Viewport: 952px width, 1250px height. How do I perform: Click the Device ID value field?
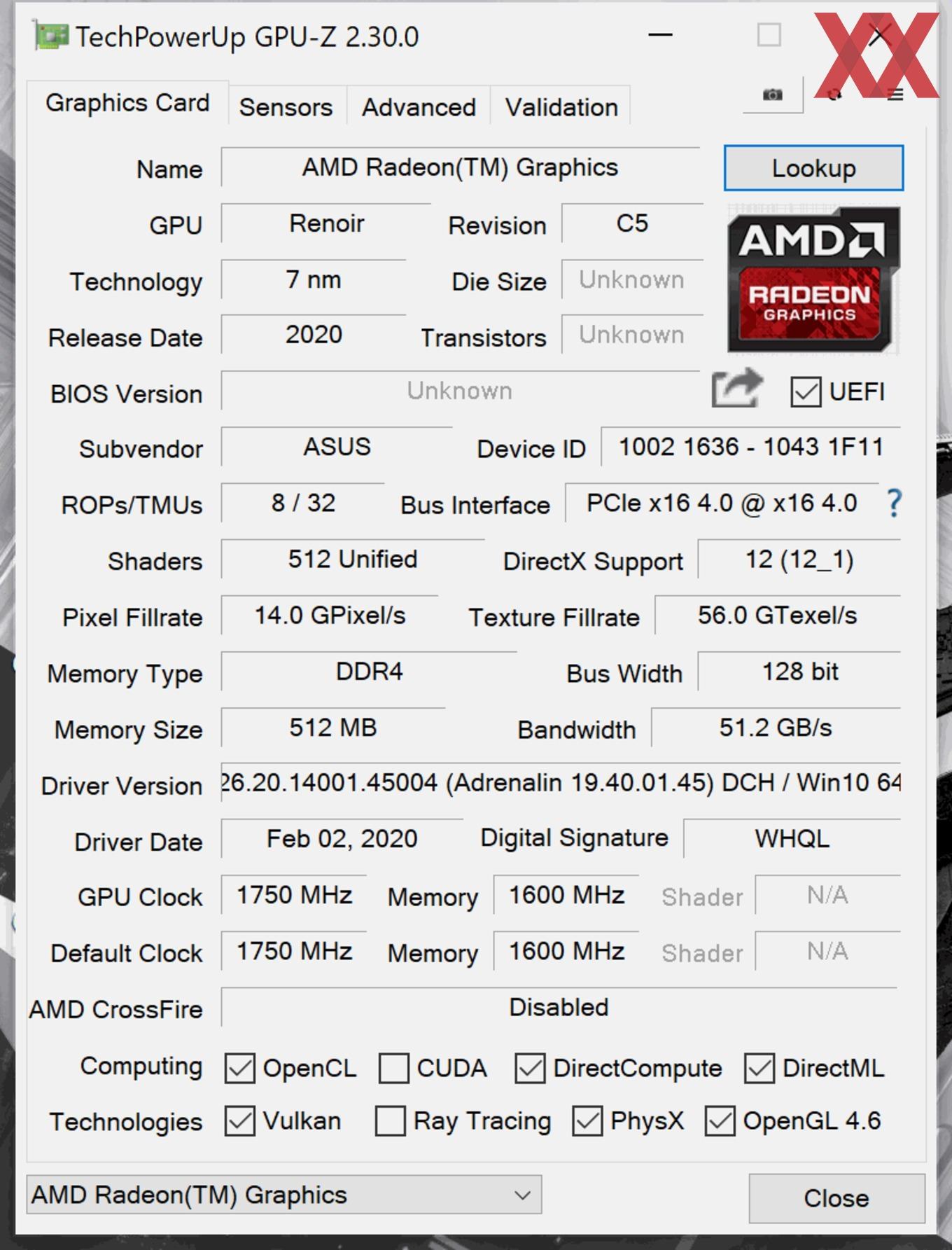coord(751,447)
